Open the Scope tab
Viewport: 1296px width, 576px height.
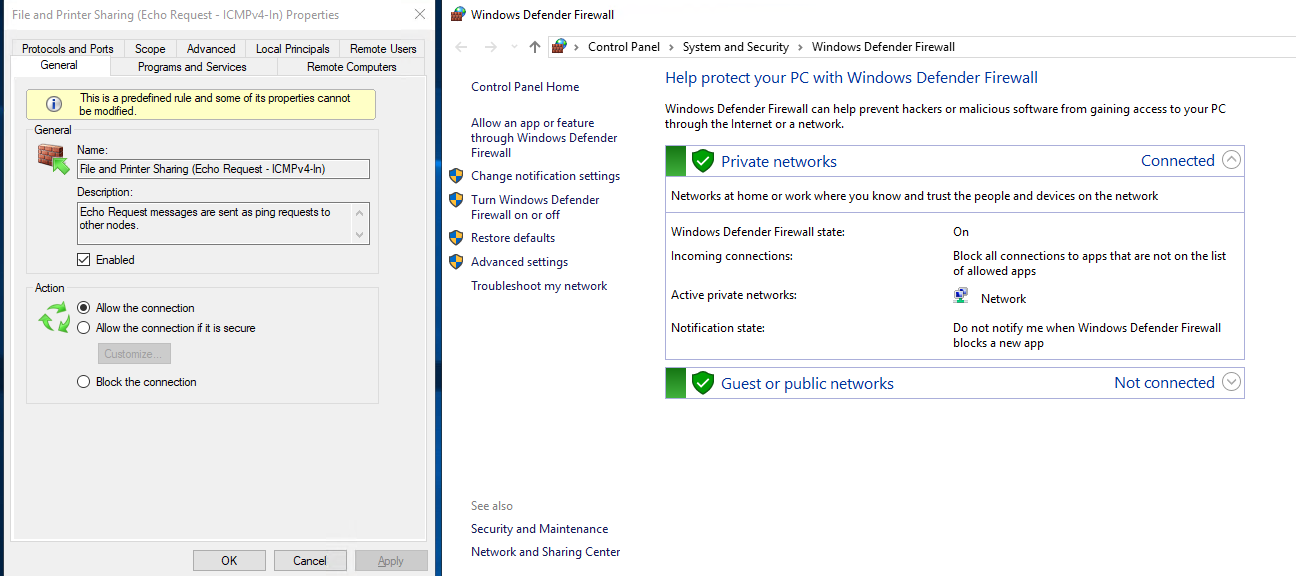pyautogui.click(x=150, y=48)
